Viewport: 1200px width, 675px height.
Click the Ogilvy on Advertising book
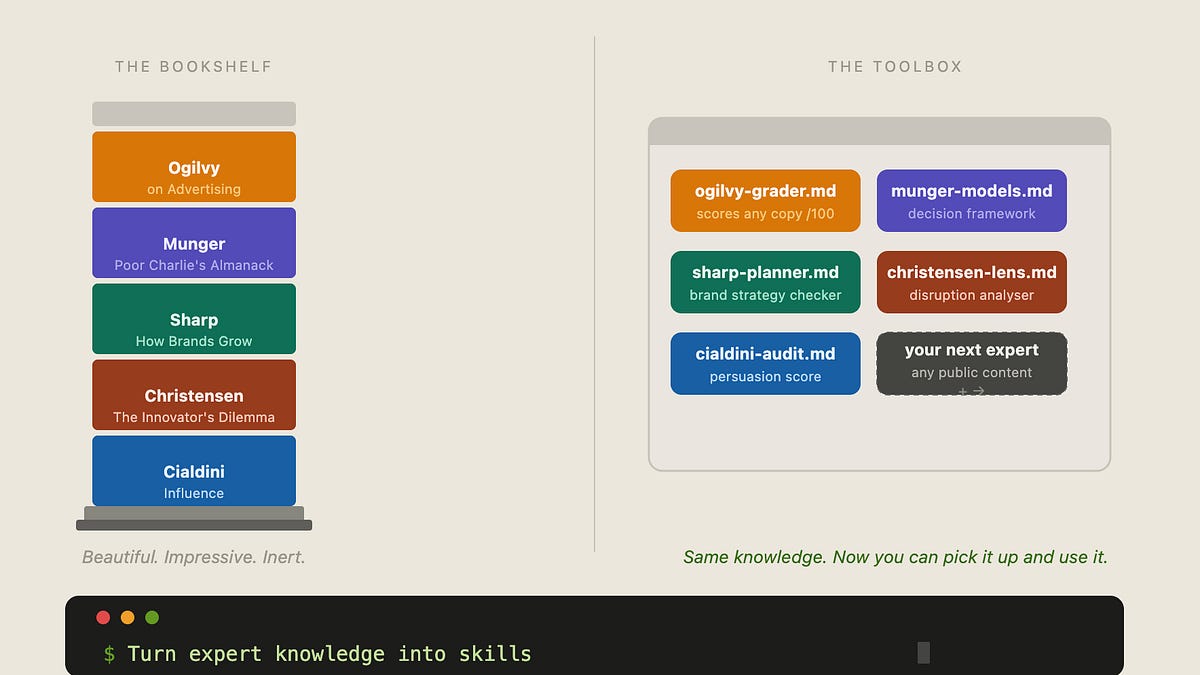(x=194, y=167)
